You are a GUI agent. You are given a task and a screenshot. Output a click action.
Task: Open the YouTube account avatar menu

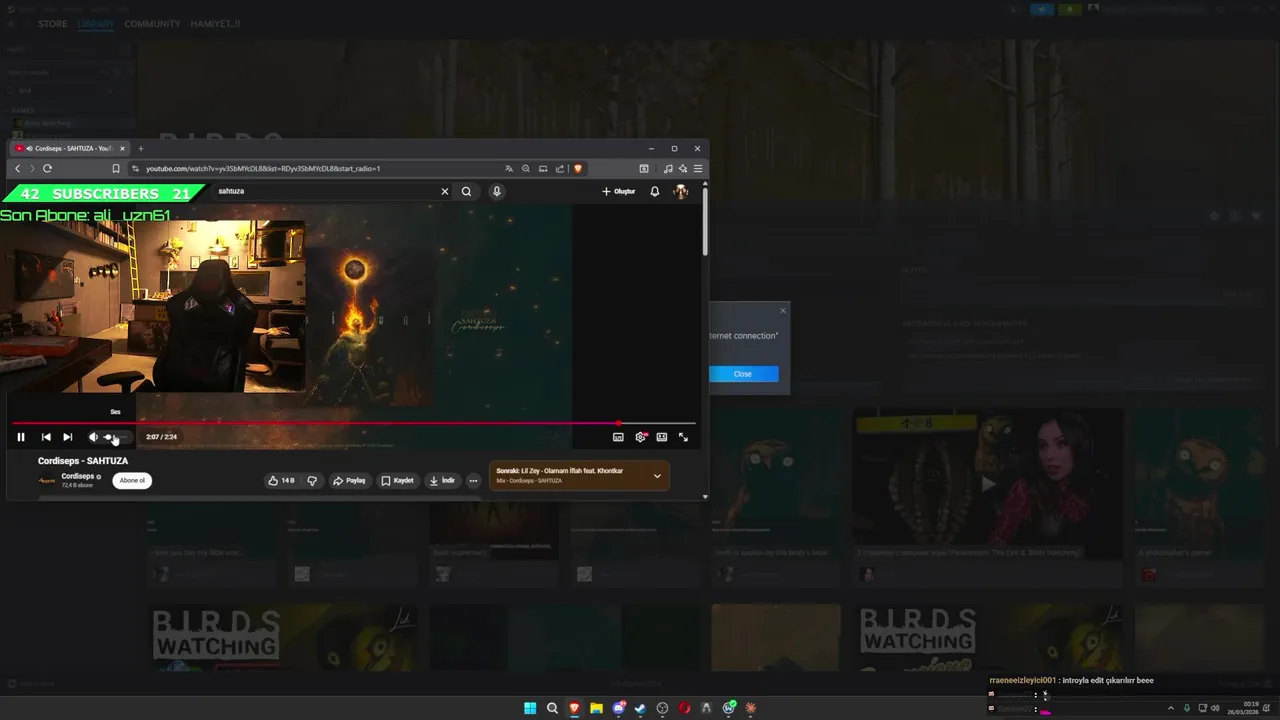[x=681, y=191]
